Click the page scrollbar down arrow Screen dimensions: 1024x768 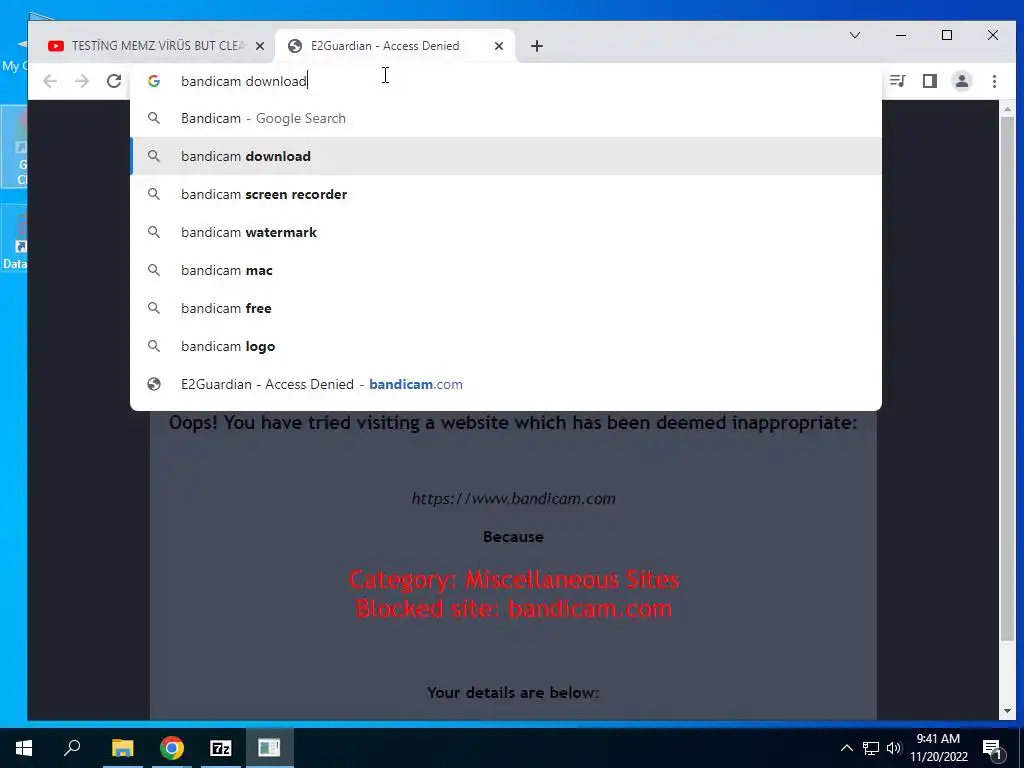1008,711
